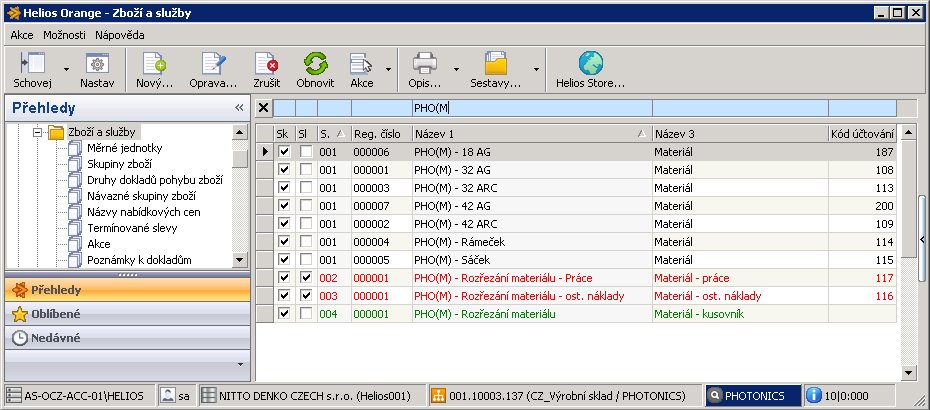Toggle Sk checkbox for Materiál - kusovník row
This screenshot has height=410, width=930.
(284, 314)
